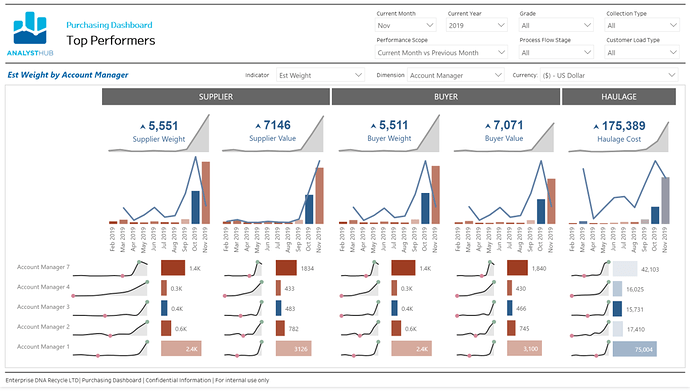
Task: Click the Account Manager 7 row label
Action: click(x=43, y=267)
